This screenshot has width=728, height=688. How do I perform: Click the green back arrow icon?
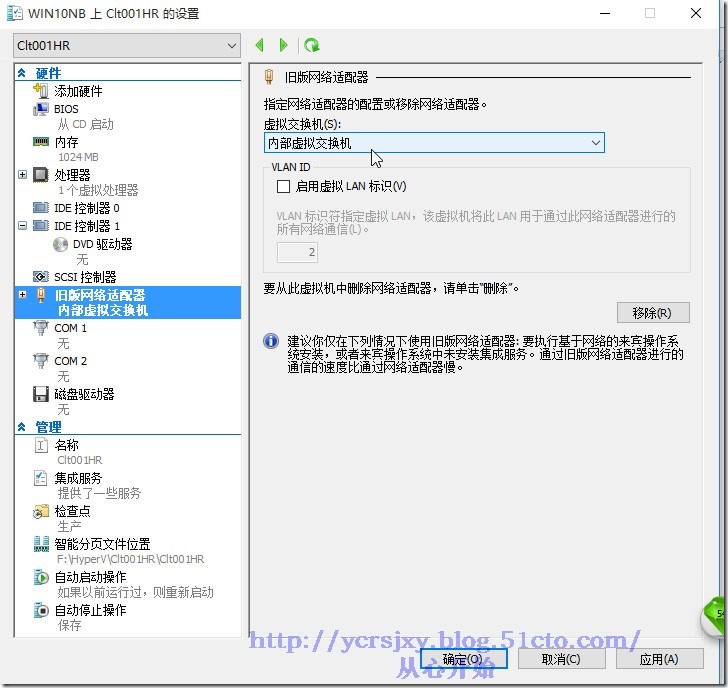260,45
